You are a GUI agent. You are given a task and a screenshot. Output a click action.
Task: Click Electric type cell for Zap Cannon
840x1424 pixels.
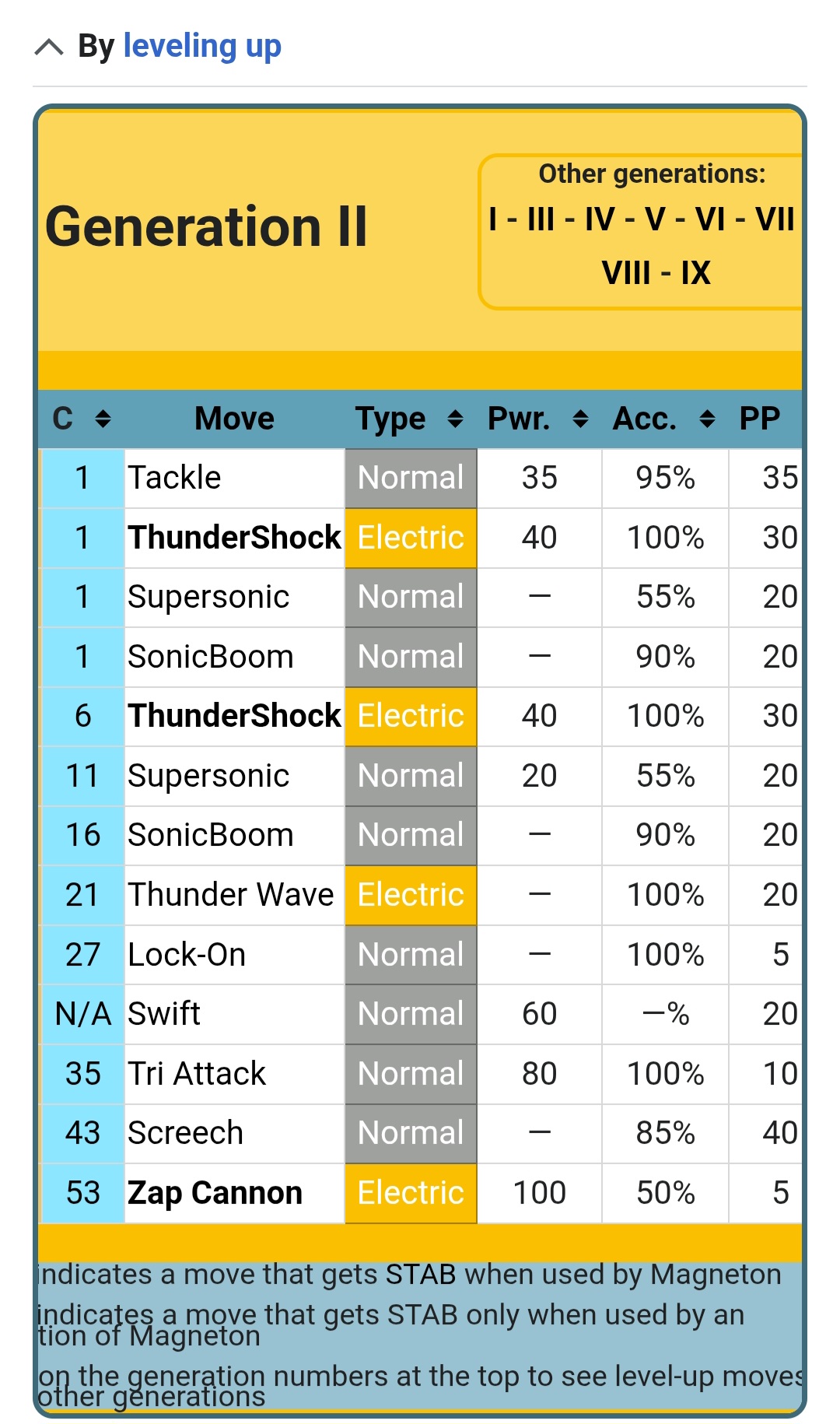coord(411,1193)
